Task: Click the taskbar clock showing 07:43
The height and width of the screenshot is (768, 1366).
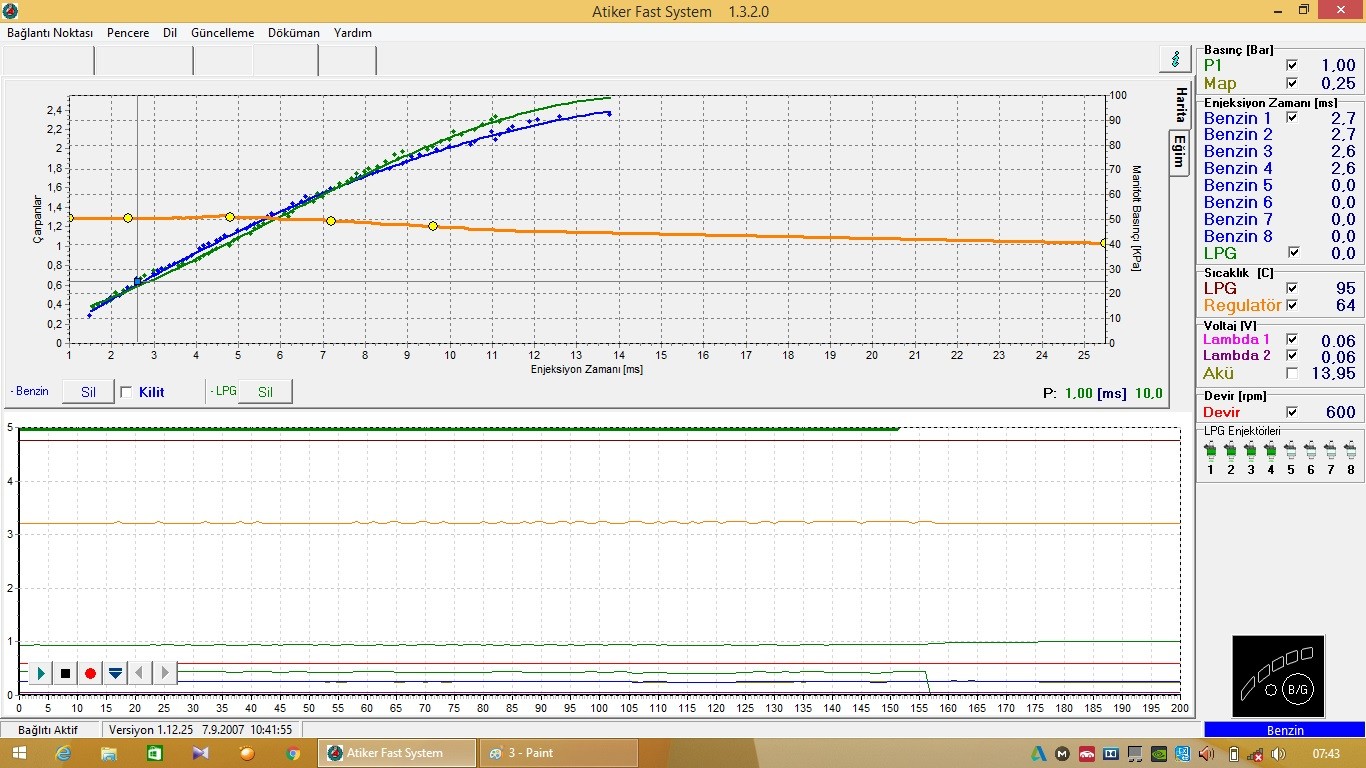Action: pos(1326,753)
